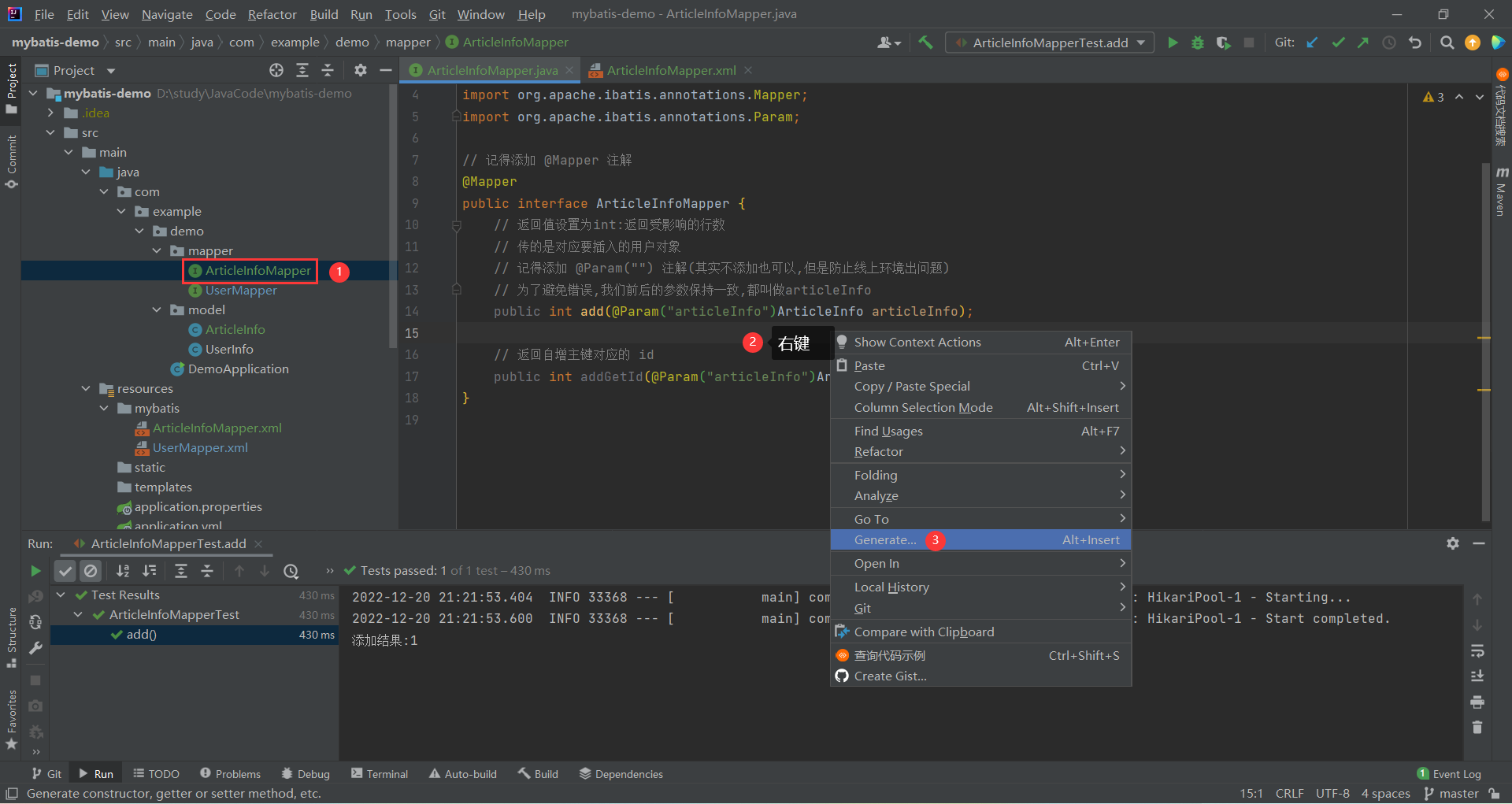This screenshot has height=804, width=1512.
Task: Select Show Context Actions entry
Action: coord(980,342)
